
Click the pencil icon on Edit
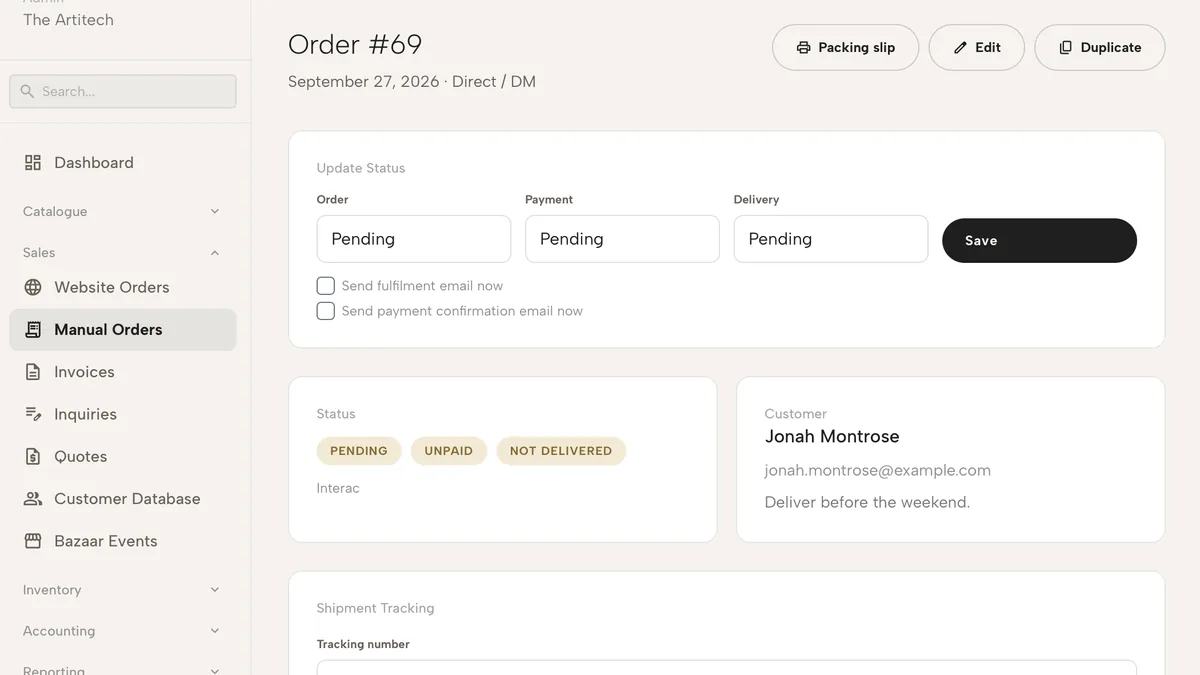click(x=960, y=47)
